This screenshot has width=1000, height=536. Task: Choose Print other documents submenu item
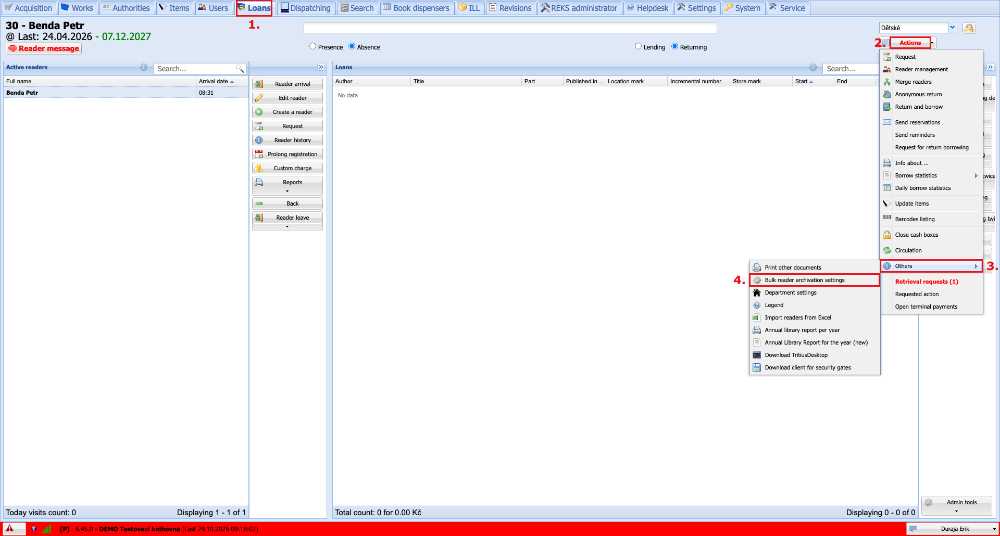click(815, 267)
